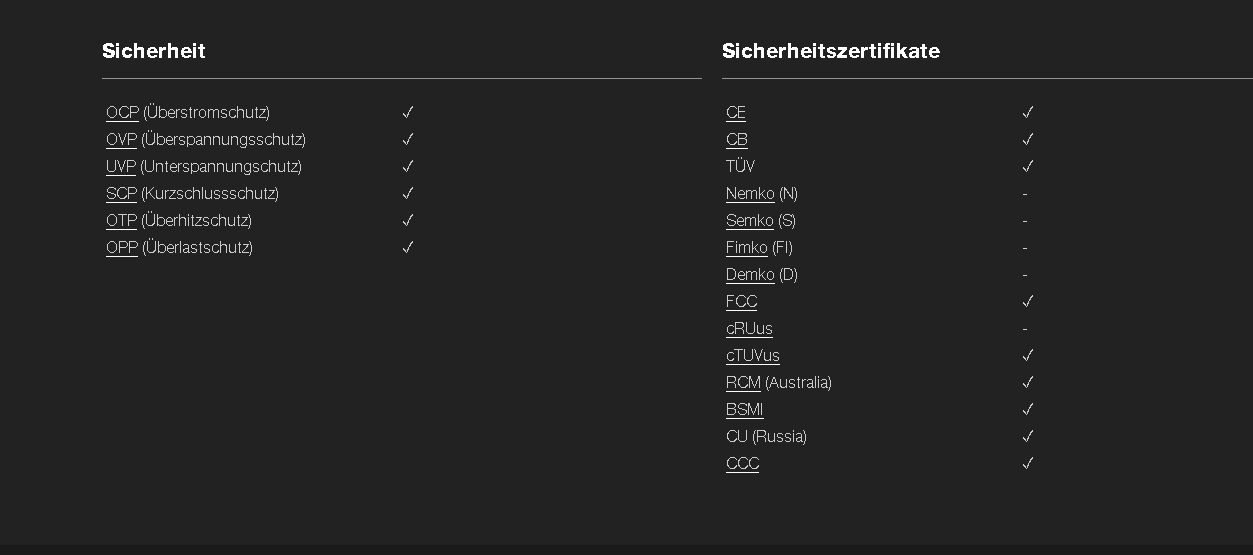Open the cTUVus link
This screenshot has height=555, width=1253.
pos(753,356)
